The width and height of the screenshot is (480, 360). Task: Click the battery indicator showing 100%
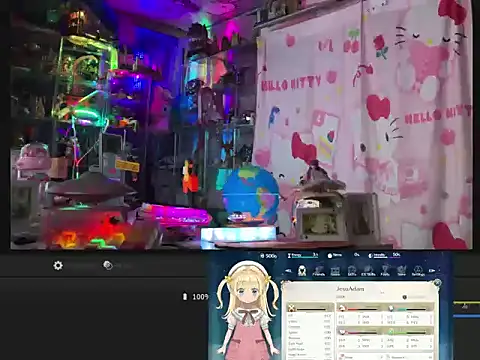pos(195,297)
